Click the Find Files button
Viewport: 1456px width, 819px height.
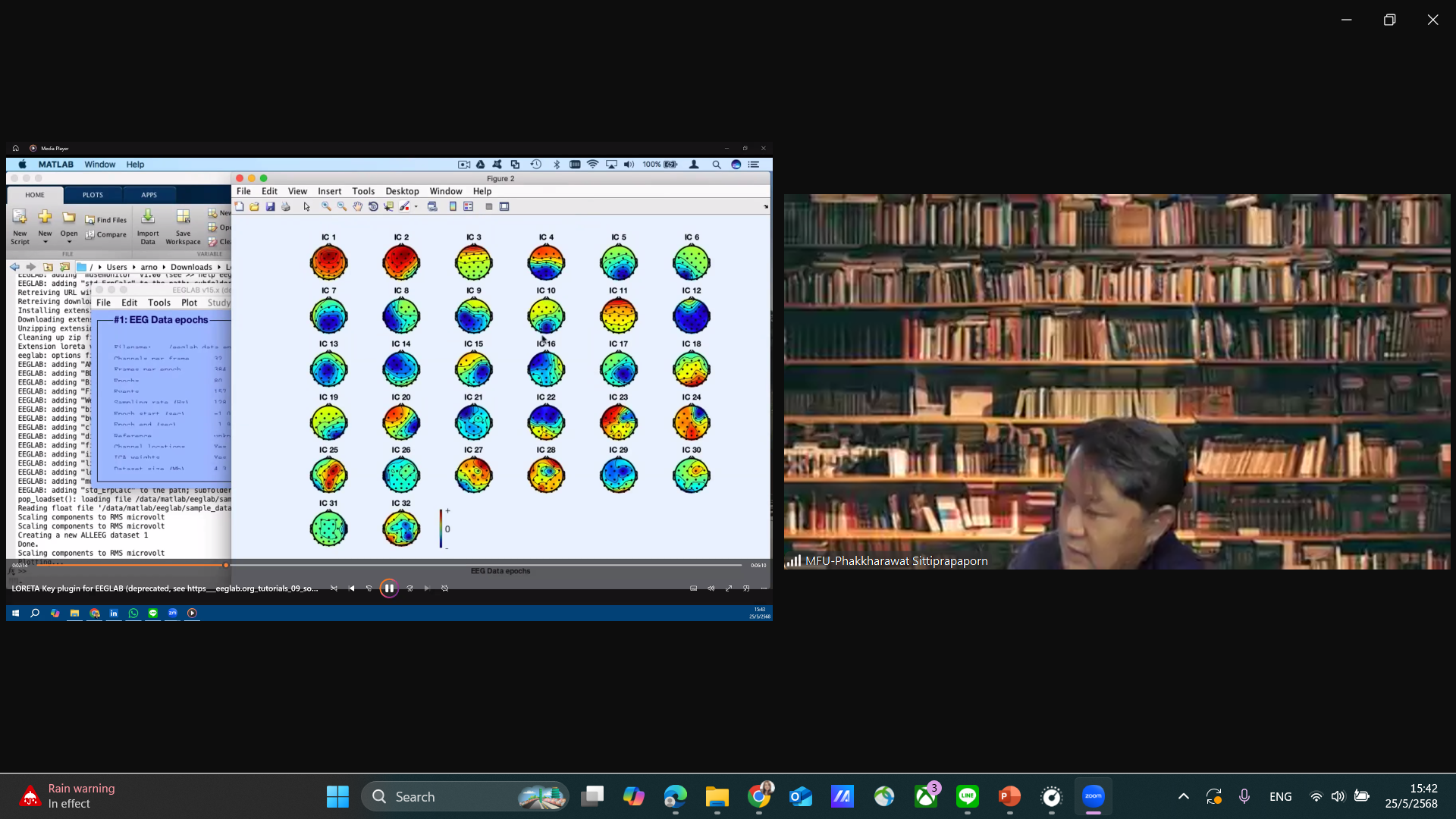[106, 220]
